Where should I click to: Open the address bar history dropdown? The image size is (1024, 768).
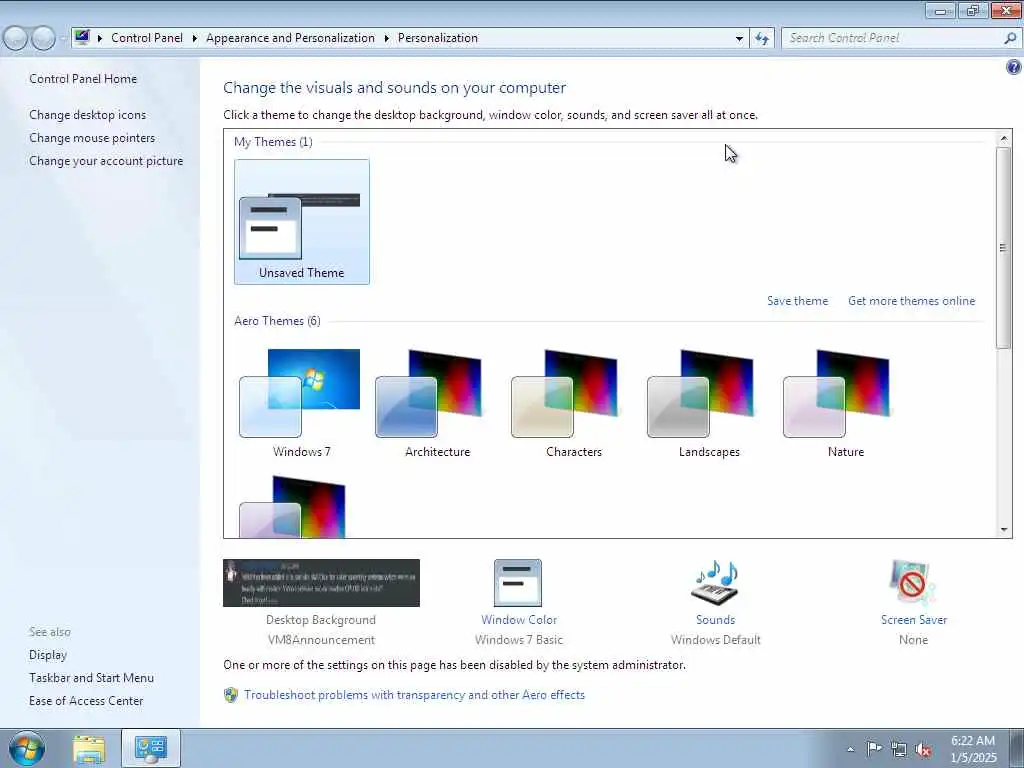click(x=739, y=39)
